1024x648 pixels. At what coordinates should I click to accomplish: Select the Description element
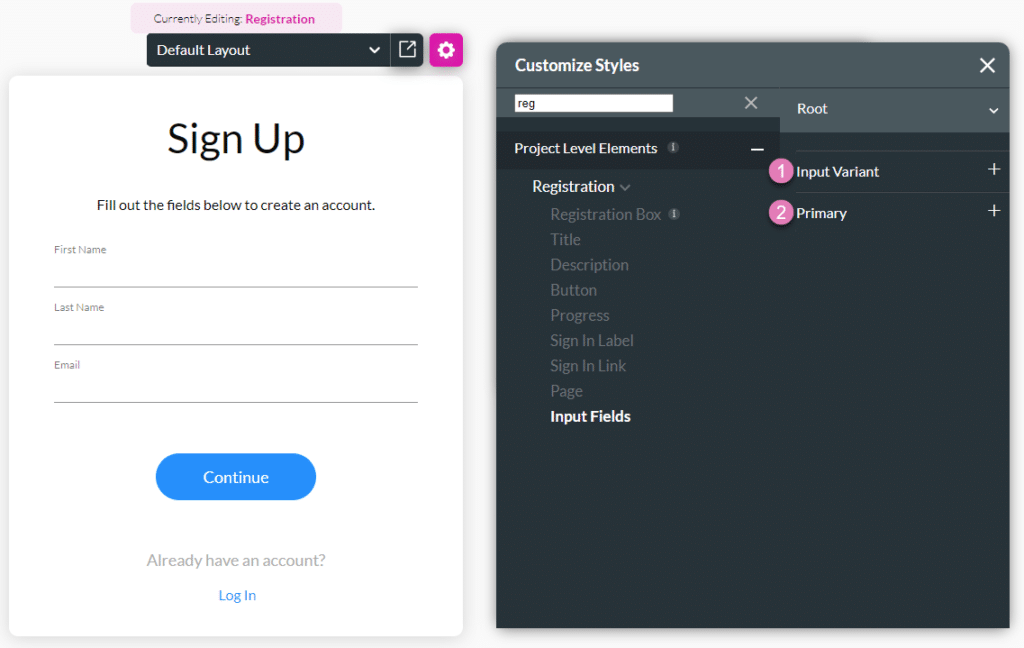coord(589,265)
